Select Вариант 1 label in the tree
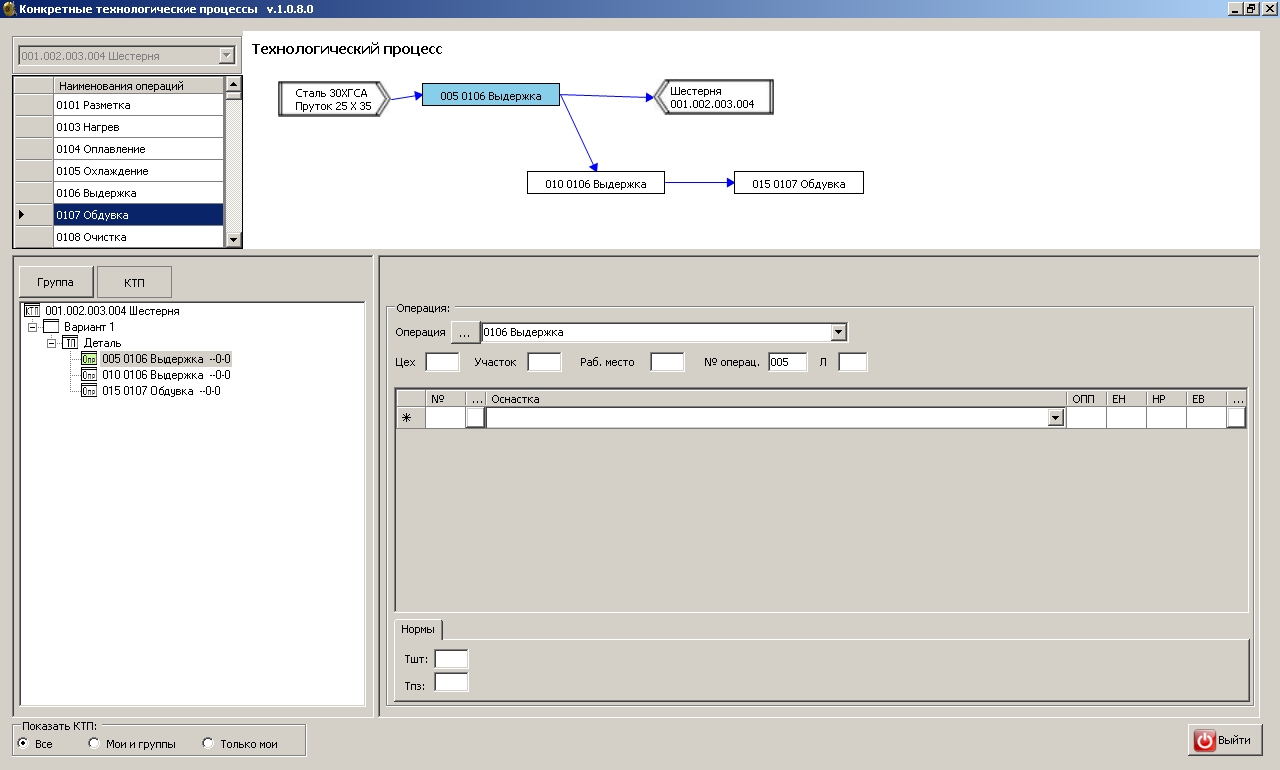Screen dimensions: 1280x770 tap(89, 327)
